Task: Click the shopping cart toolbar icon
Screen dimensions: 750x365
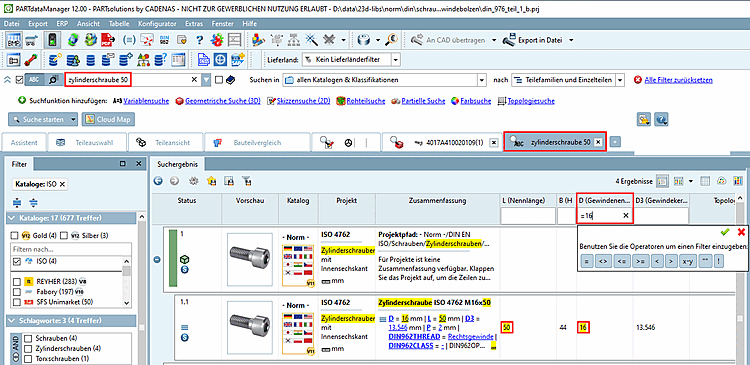Action: [32, 40]
